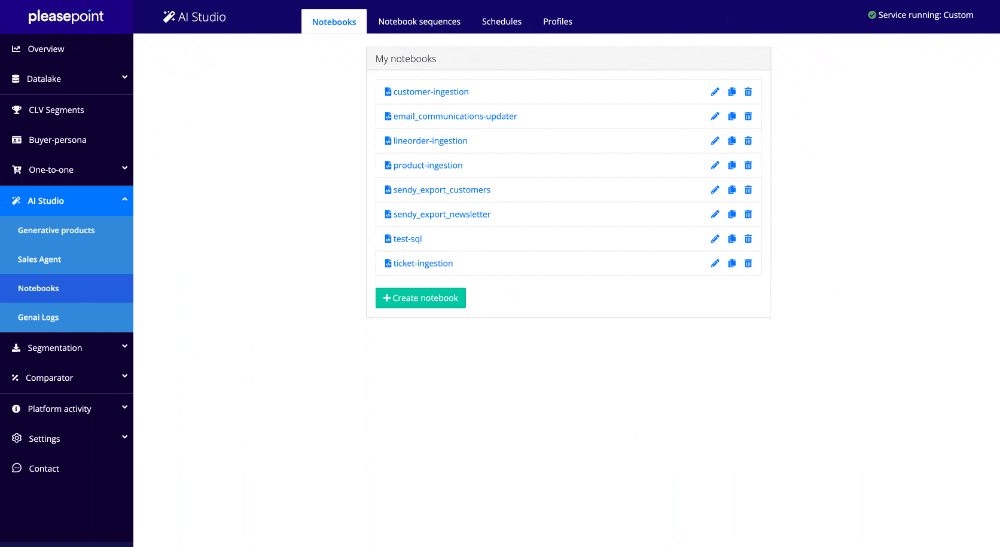Click the pleasepoint logo
The image size is (1000, 547).
click(x=66, y=17)
